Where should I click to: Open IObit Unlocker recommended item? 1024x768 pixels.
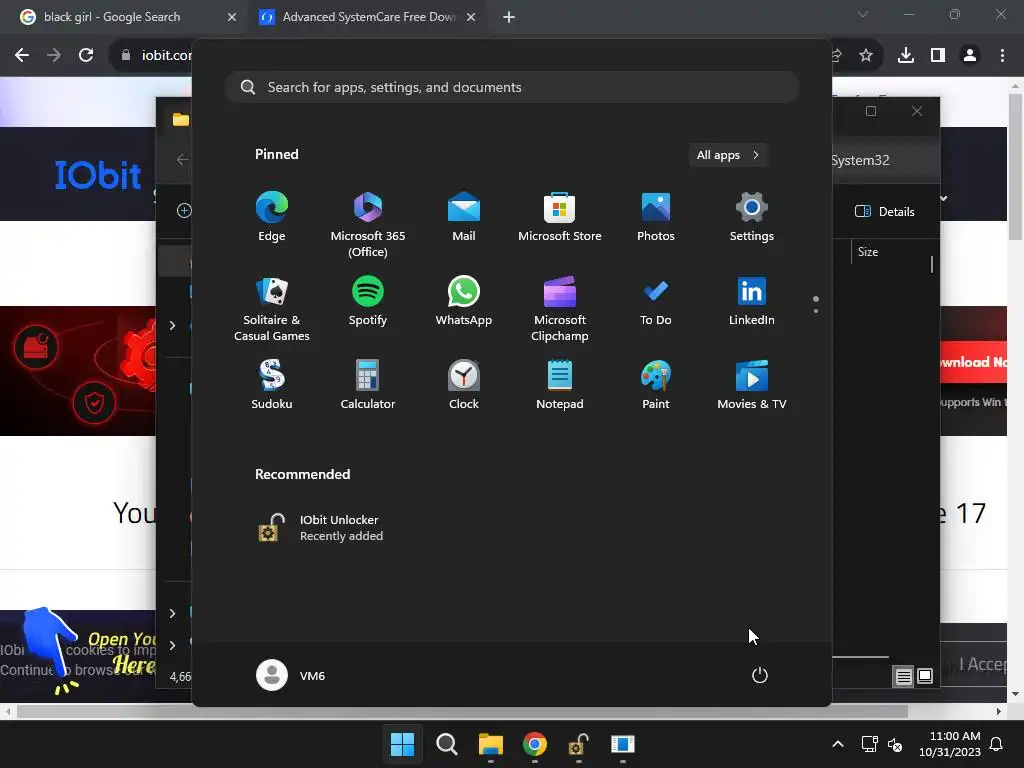(320, 528)
